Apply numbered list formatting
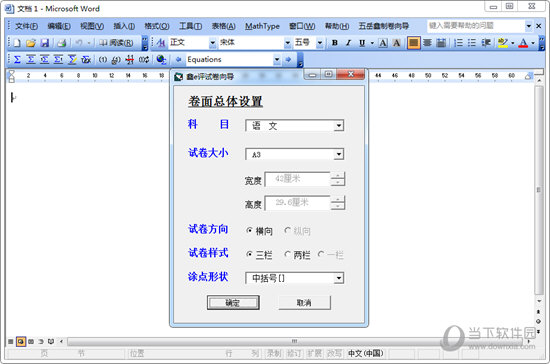This screenshot has width=550, height=364. click(458, 43)
